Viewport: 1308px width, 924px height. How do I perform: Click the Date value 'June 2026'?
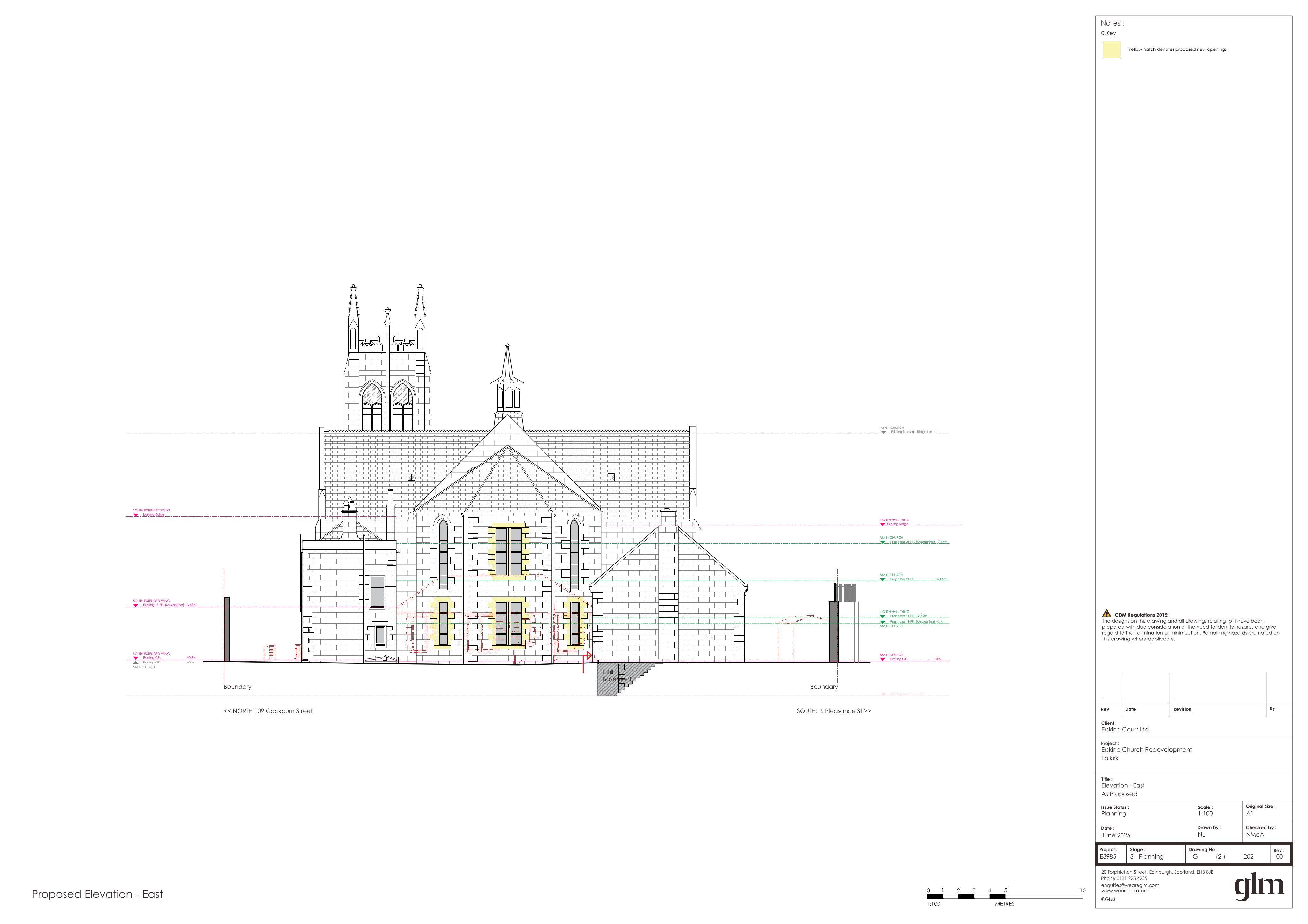(x=1115, y=836)
